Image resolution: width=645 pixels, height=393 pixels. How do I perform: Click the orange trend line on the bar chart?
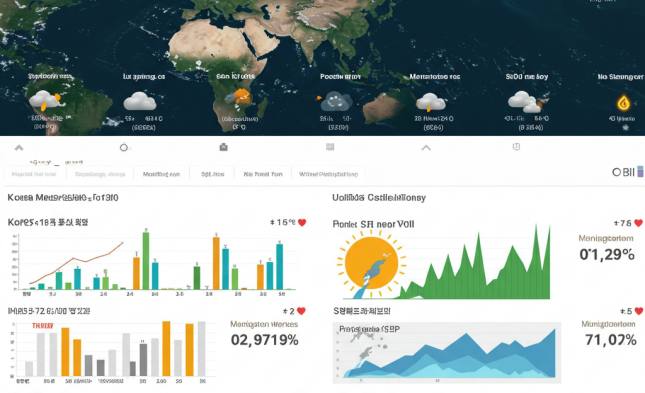76,263
